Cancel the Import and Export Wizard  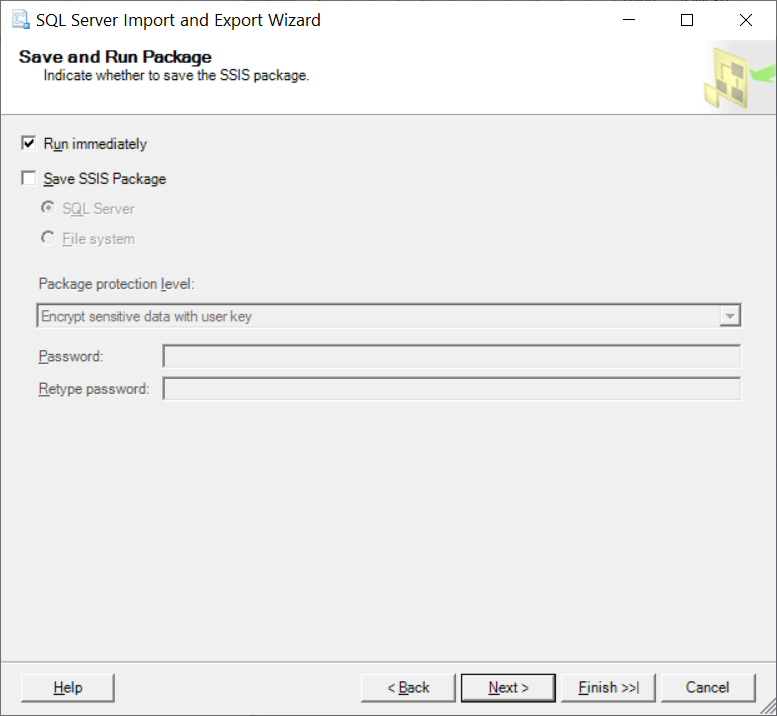(x=708, y=688)
